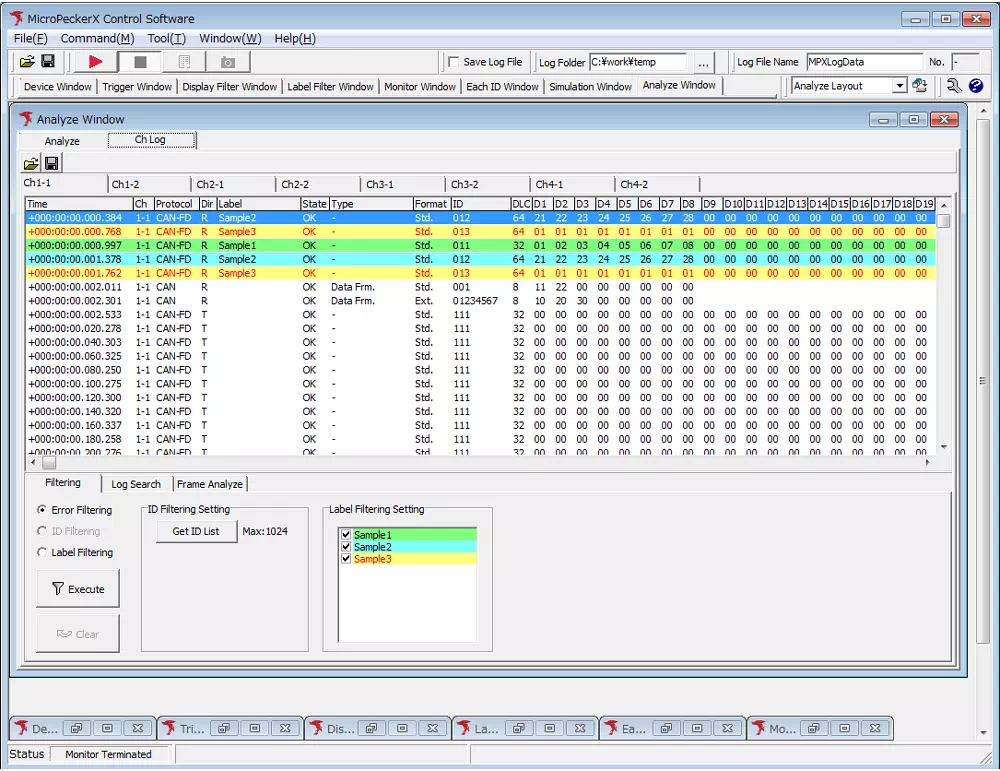Open log file in Analyze Window
This screenshot has height=771, width=1000.
pyautogui.click(x=32, y=163)
